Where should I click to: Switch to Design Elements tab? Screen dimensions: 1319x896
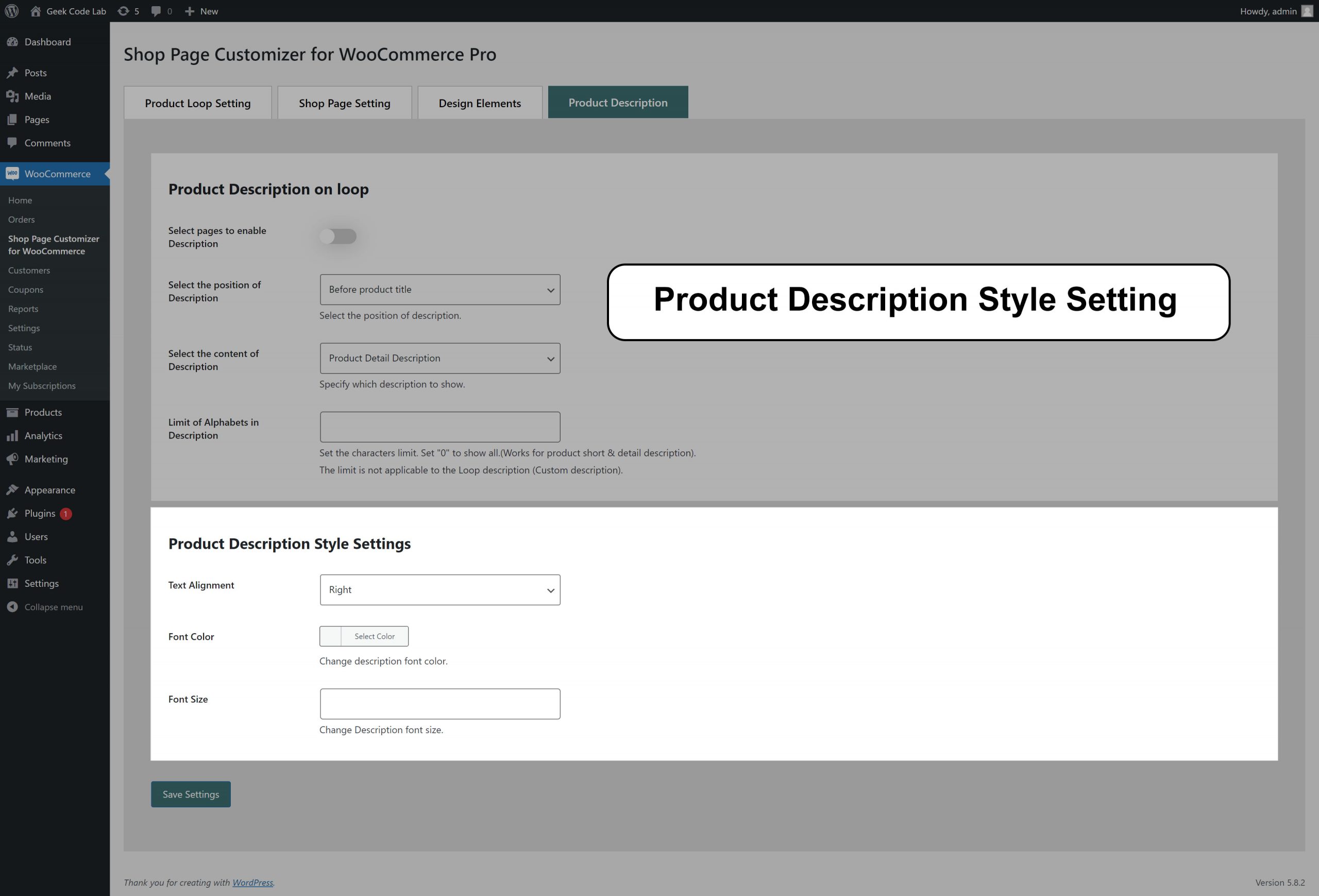point(480,103)
